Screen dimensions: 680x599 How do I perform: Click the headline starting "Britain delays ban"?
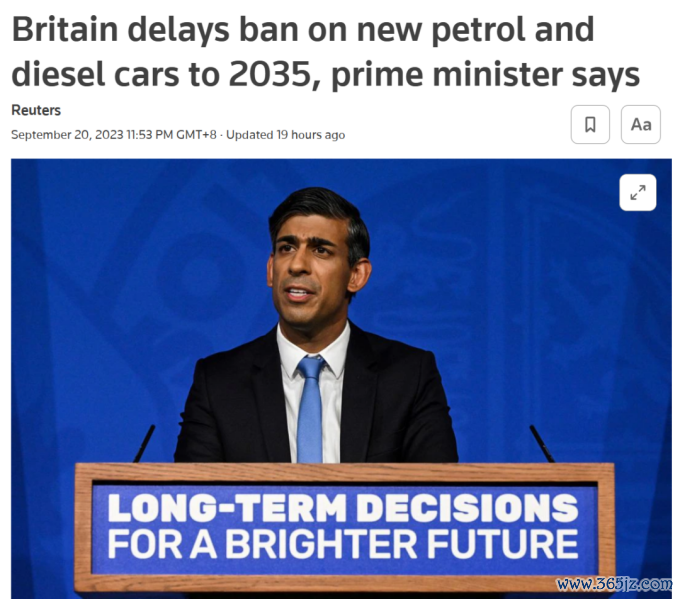click(325, 52)
